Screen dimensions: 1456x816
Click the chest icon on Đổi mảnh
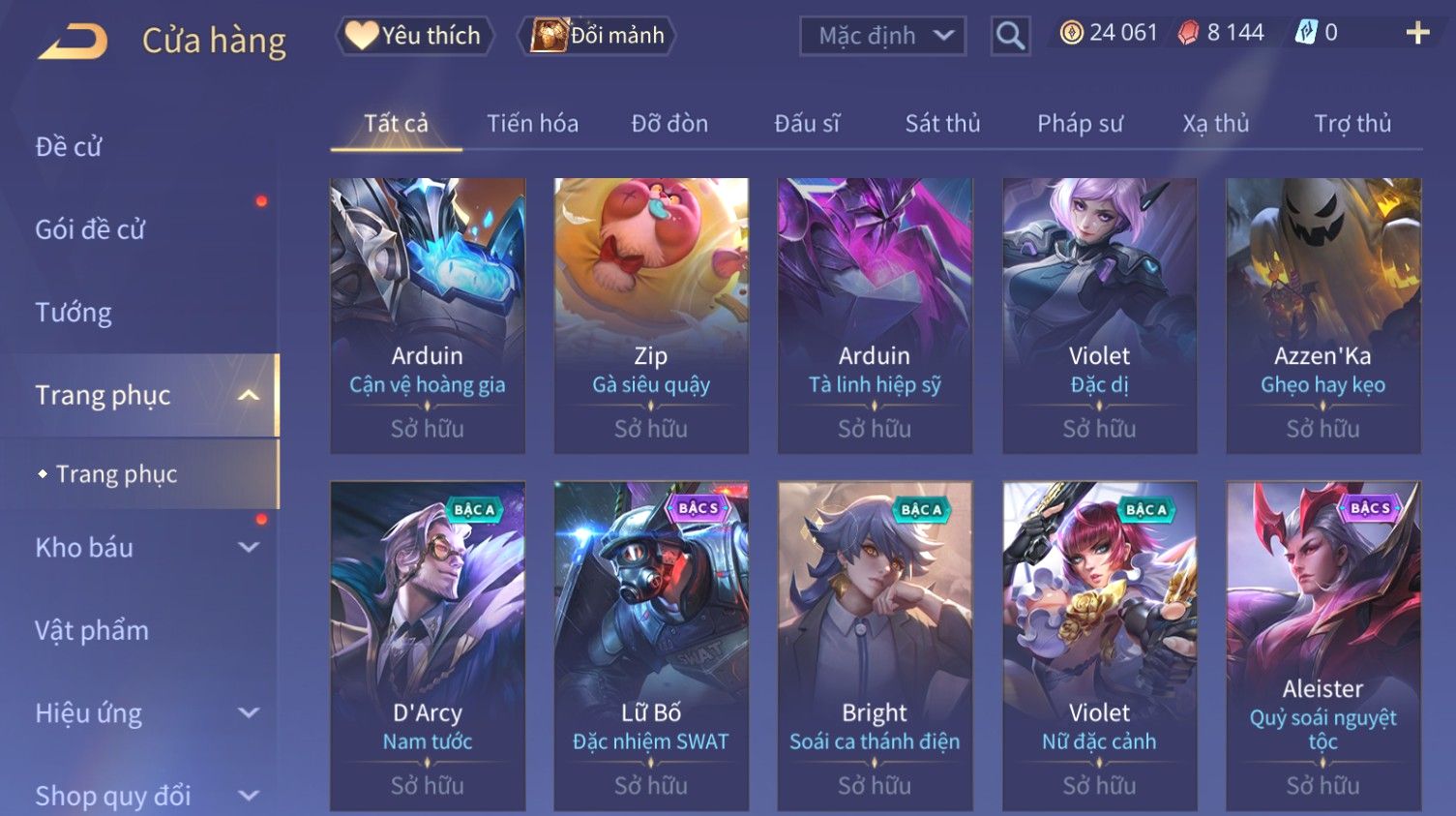tap(549, 36)
